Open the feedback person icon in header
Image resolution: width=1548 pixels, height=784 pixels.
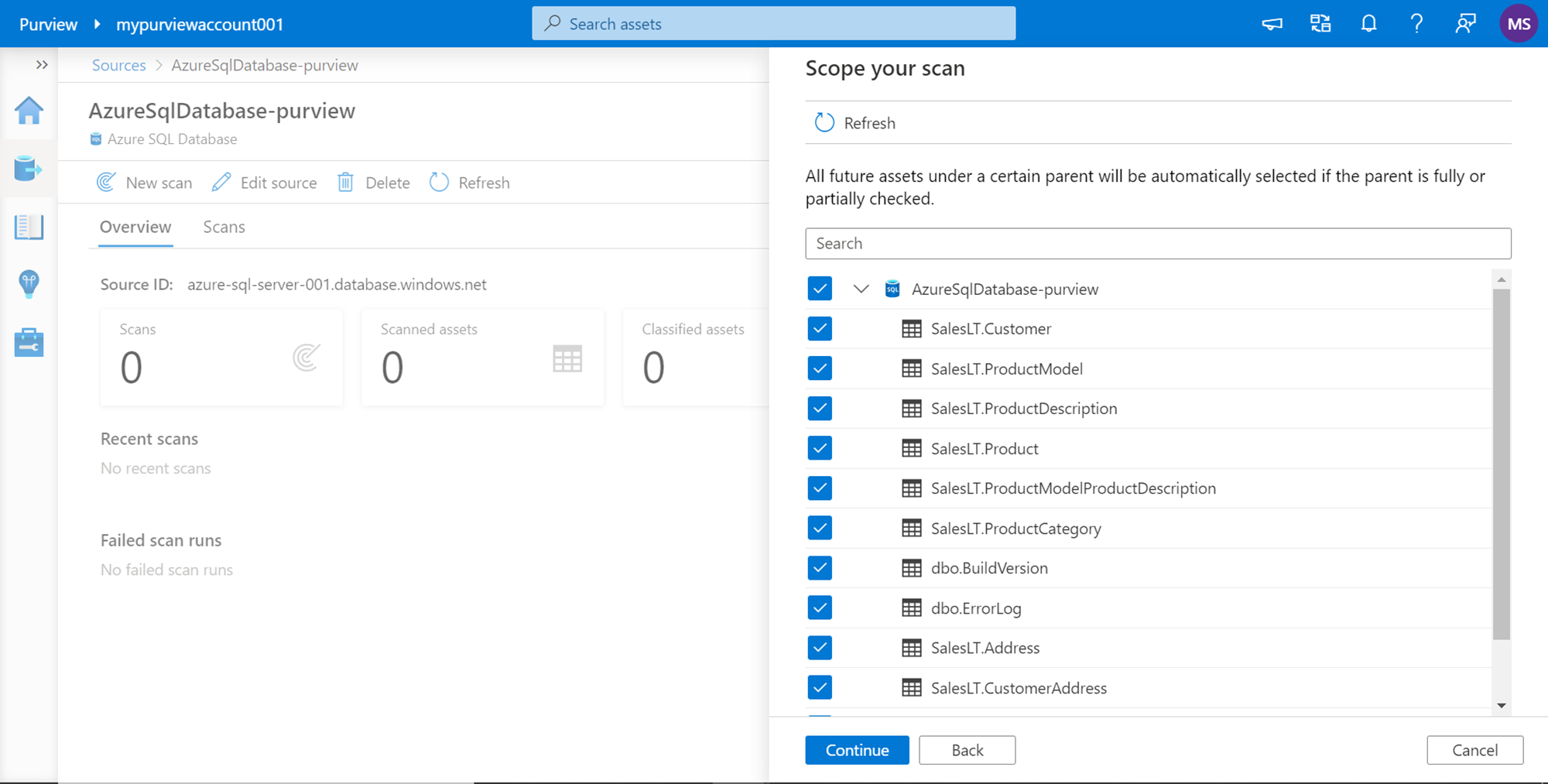[x=1465, y=24]
